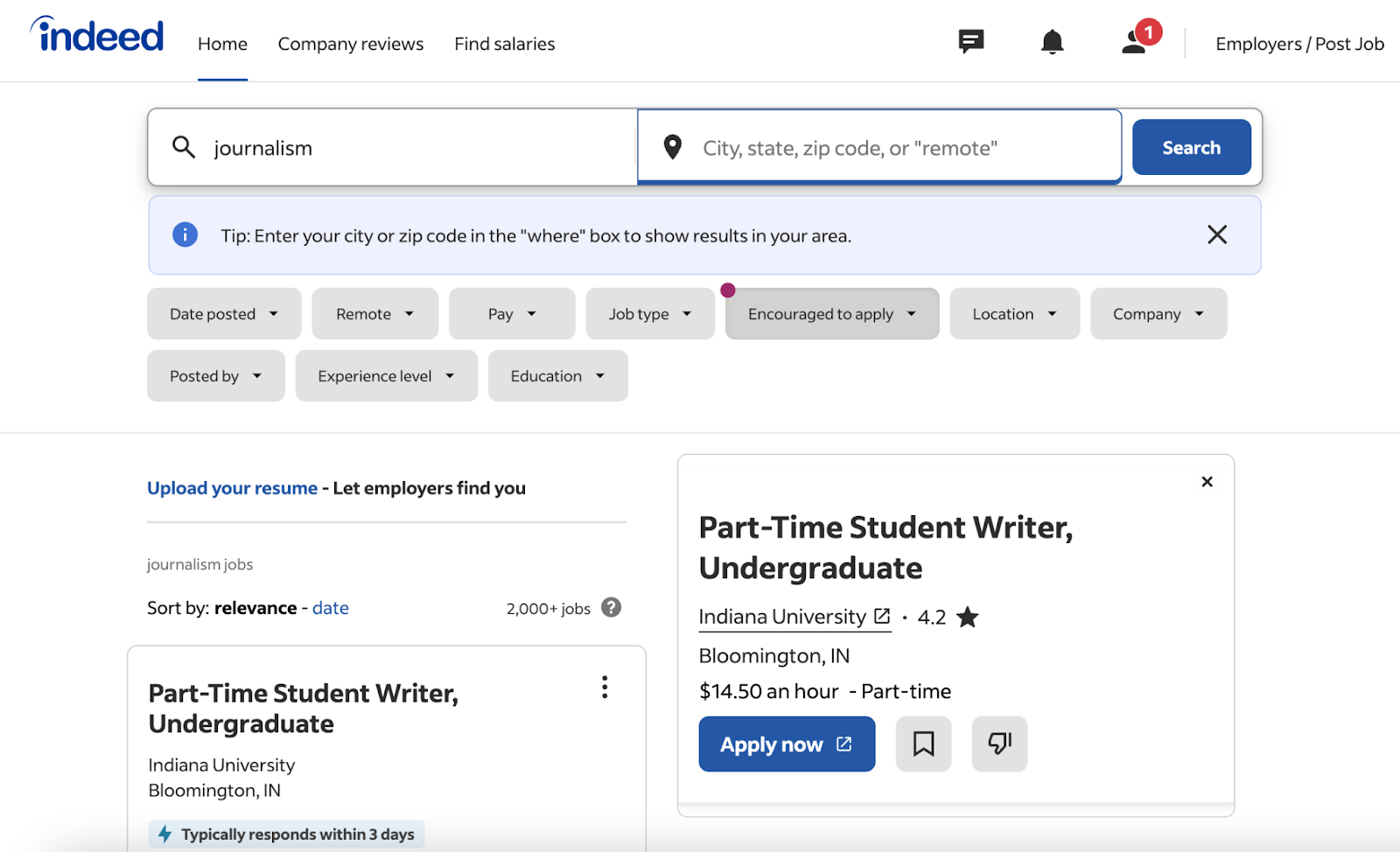Open the Education filter dropdown
Image resolution: width=1400 pixels, height=852 pixels.
tap(558, 375)
